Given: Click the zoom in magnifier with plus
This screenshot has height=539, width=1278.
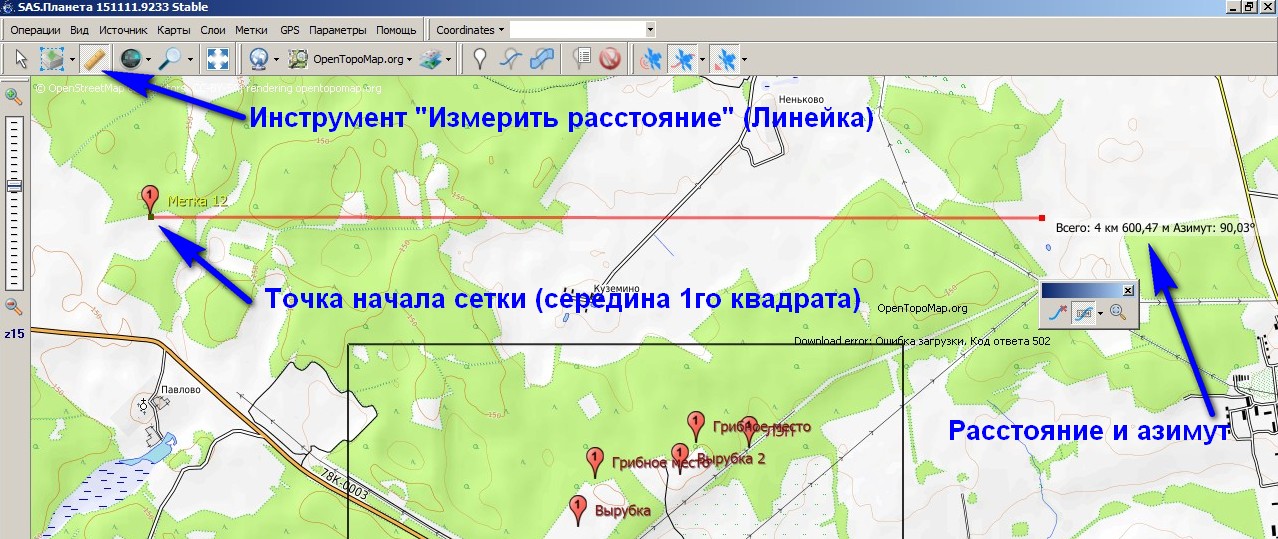Looking at the screenshot, I should 14,96.
